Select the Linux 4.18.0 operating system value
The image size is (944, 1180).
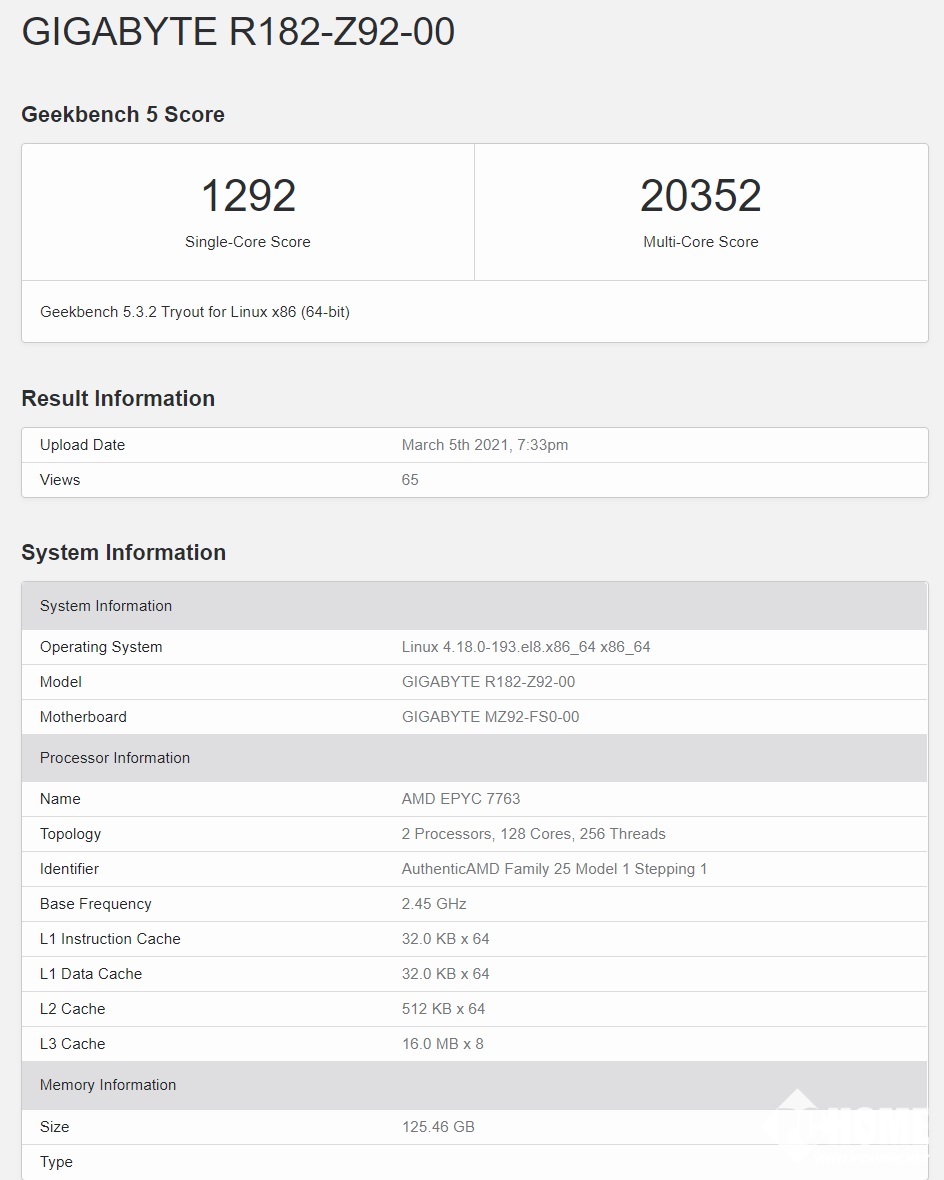(526, 647)
